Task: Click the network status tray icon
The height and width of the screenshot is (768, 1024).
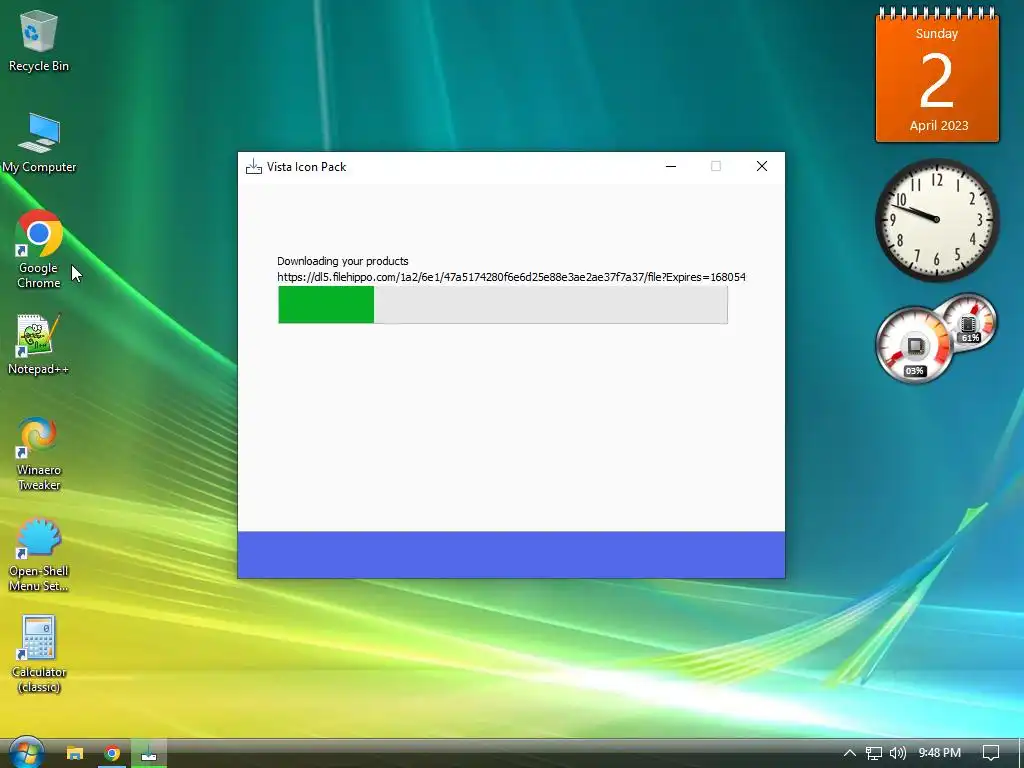Action: click(874, 753)
